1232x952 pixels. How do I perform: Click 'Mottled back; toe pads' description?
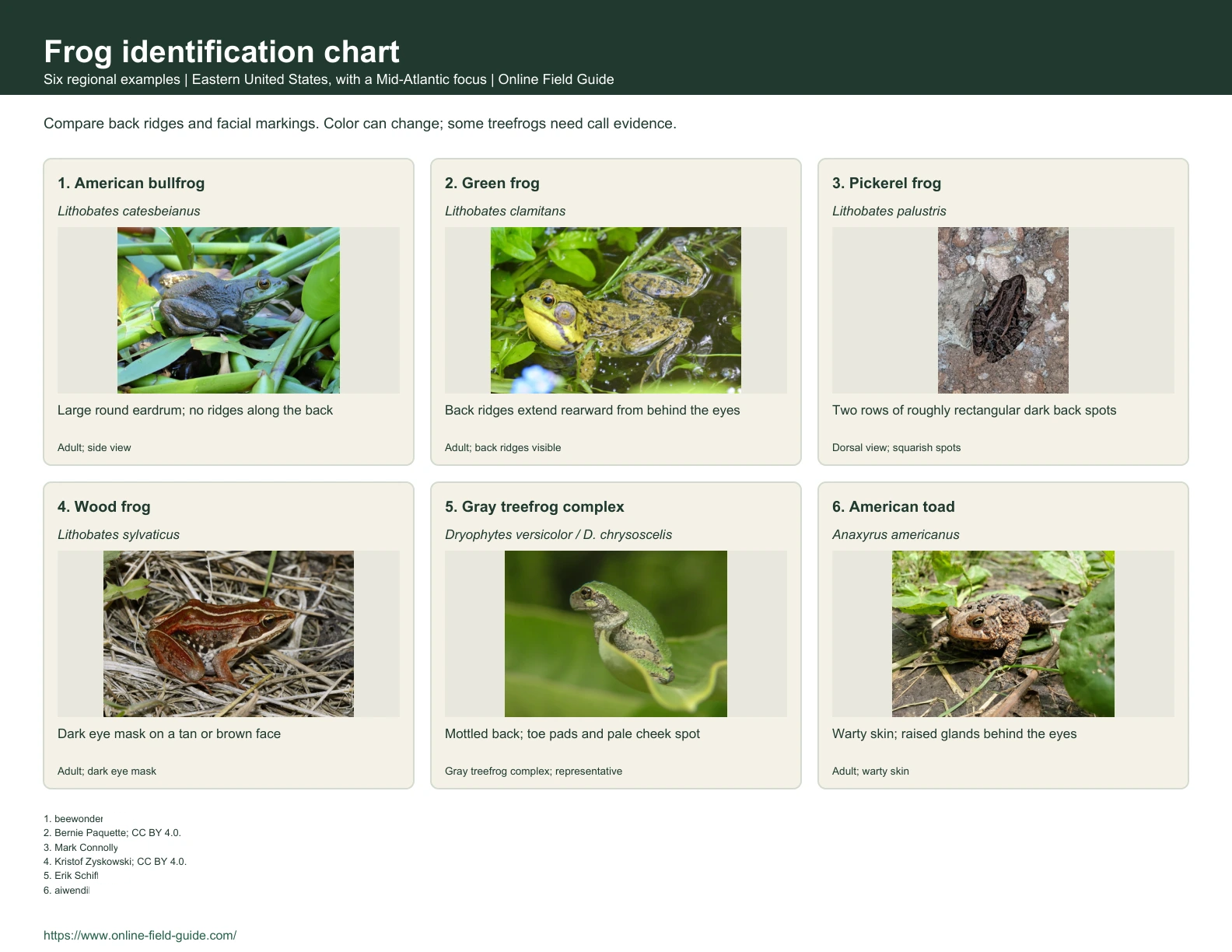572,734
